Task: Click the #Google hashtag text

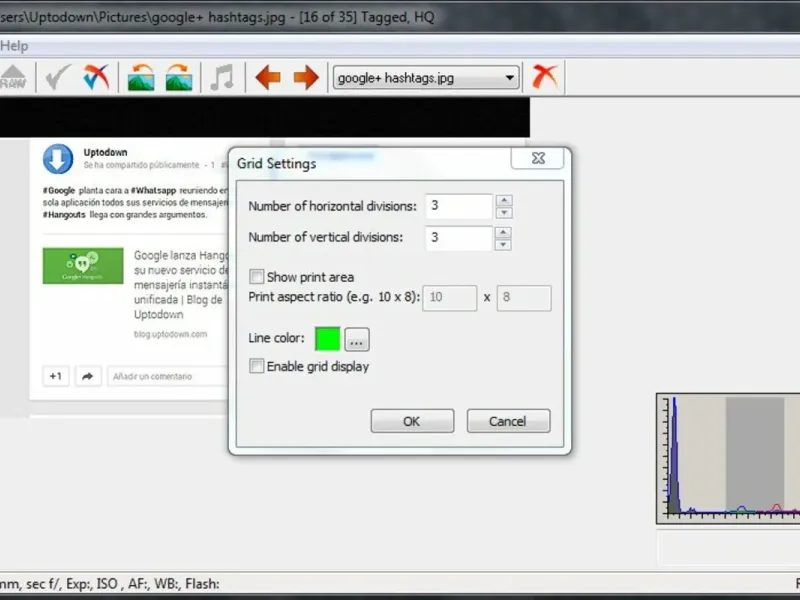Action: (59, 190)
